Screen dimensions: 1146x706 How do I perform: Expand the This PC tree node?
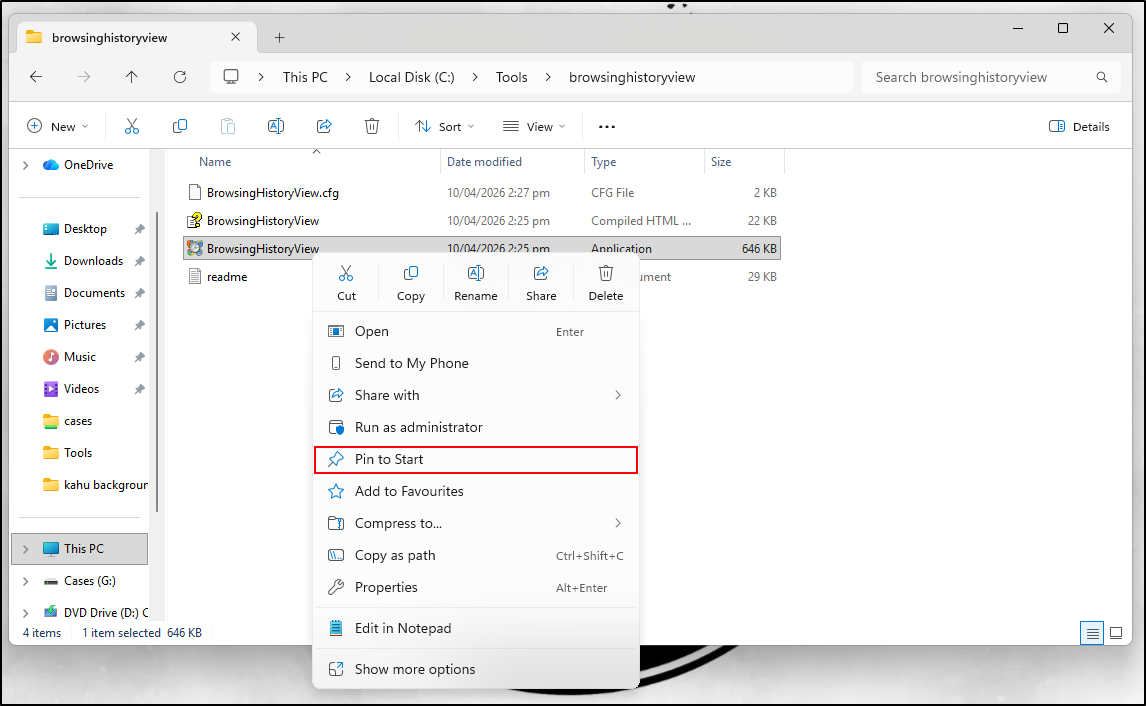[26, 549]
